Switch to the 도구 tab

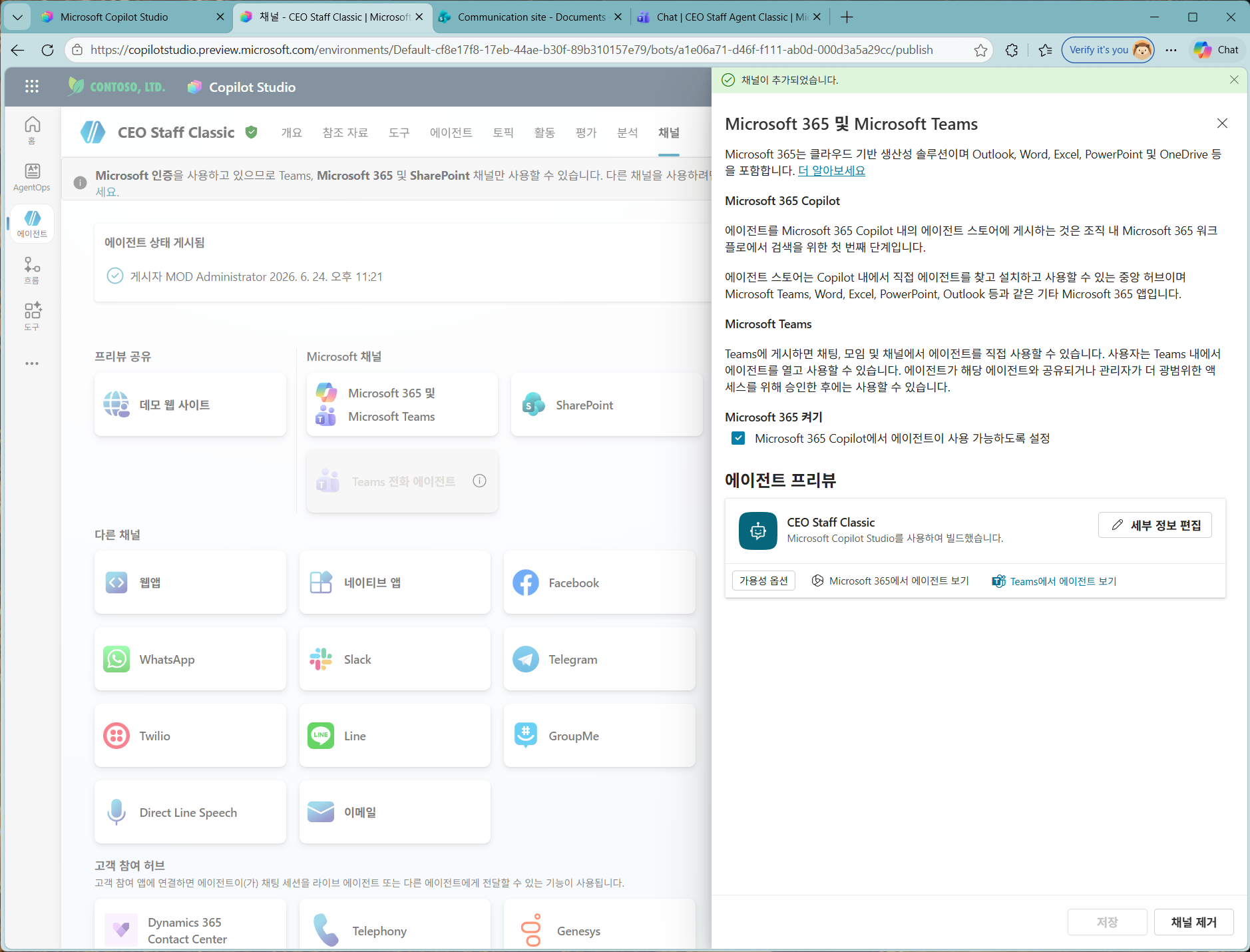pyautogui.click(x=399, y=132)
